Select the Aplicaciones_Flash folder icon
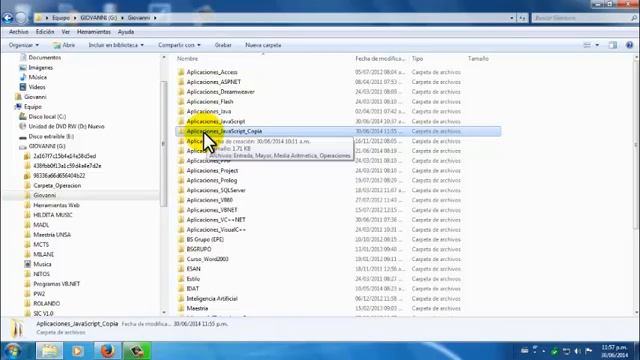This screenshot has width=640, height=360. [181, 102]
